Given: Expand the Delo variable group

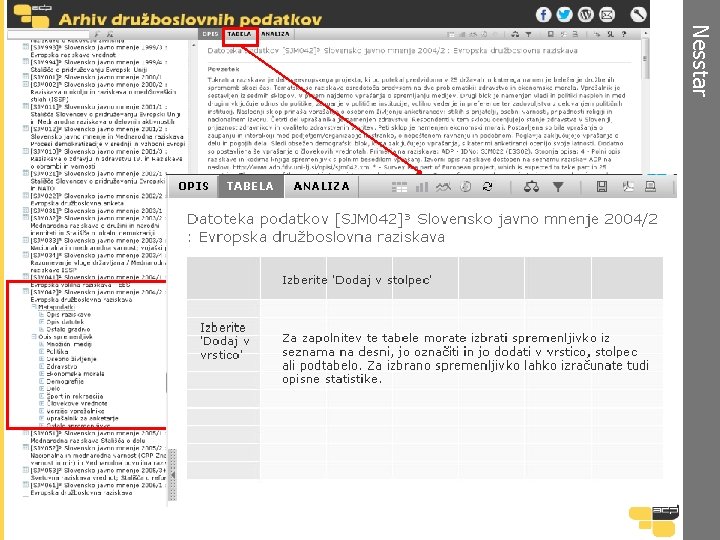Looking at the screenshot, I should 41,388.
